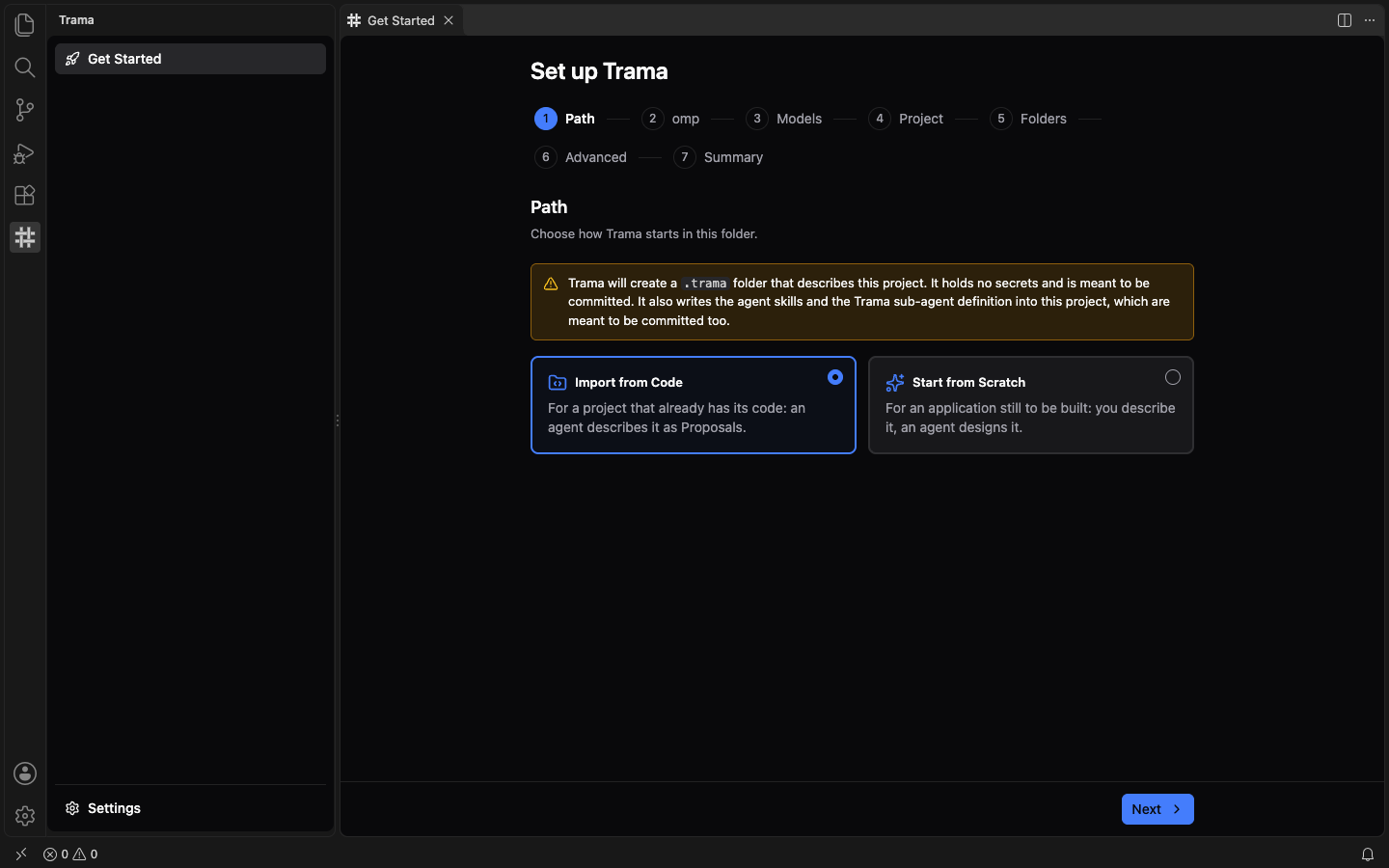This screenshot has width=1389, height=868.
Task: Click the warning triangle in the notice banner
Action: tap(551, 284)
